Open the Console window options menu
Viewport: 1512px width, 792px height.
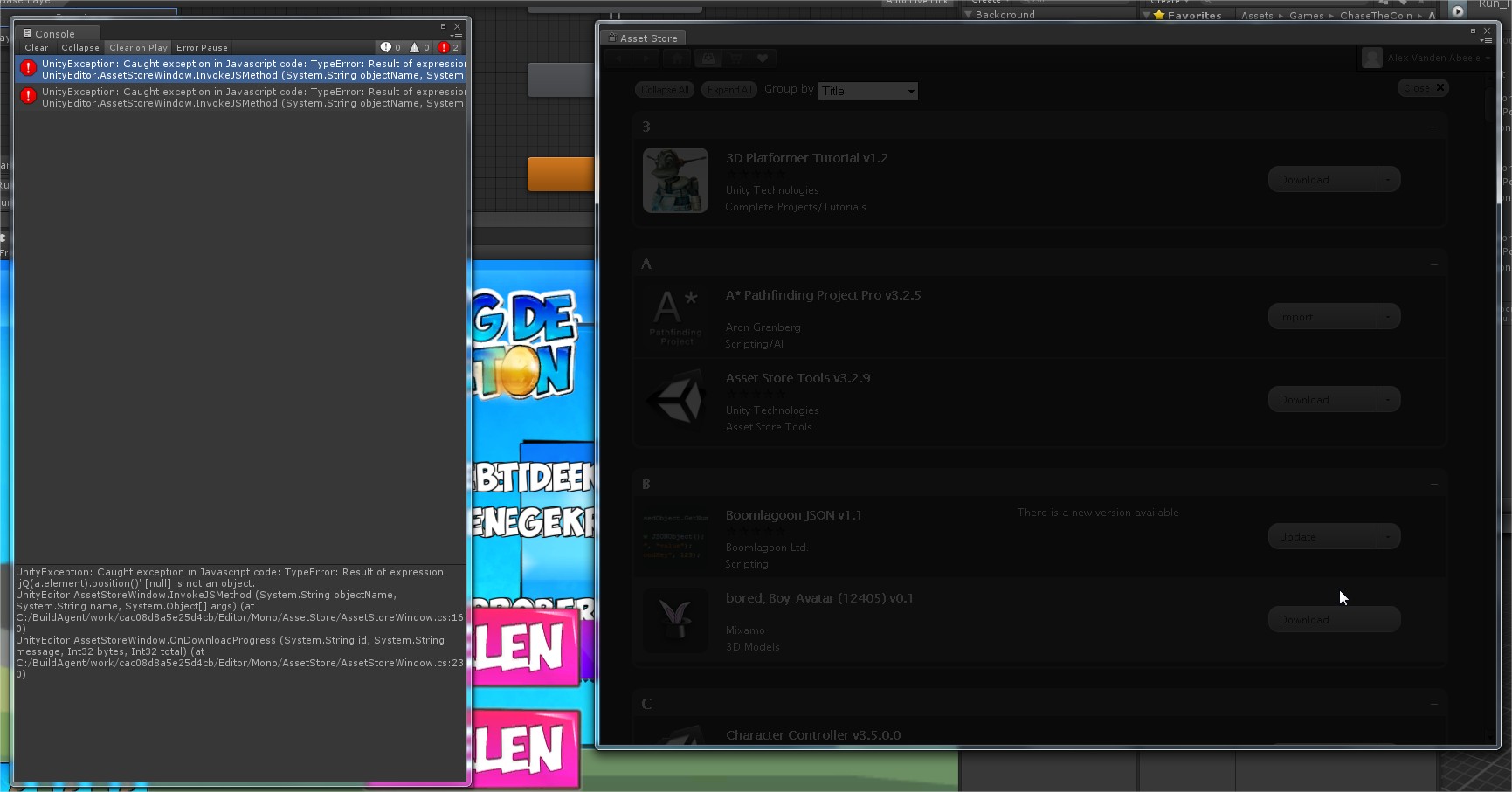[x=456, y=37]
